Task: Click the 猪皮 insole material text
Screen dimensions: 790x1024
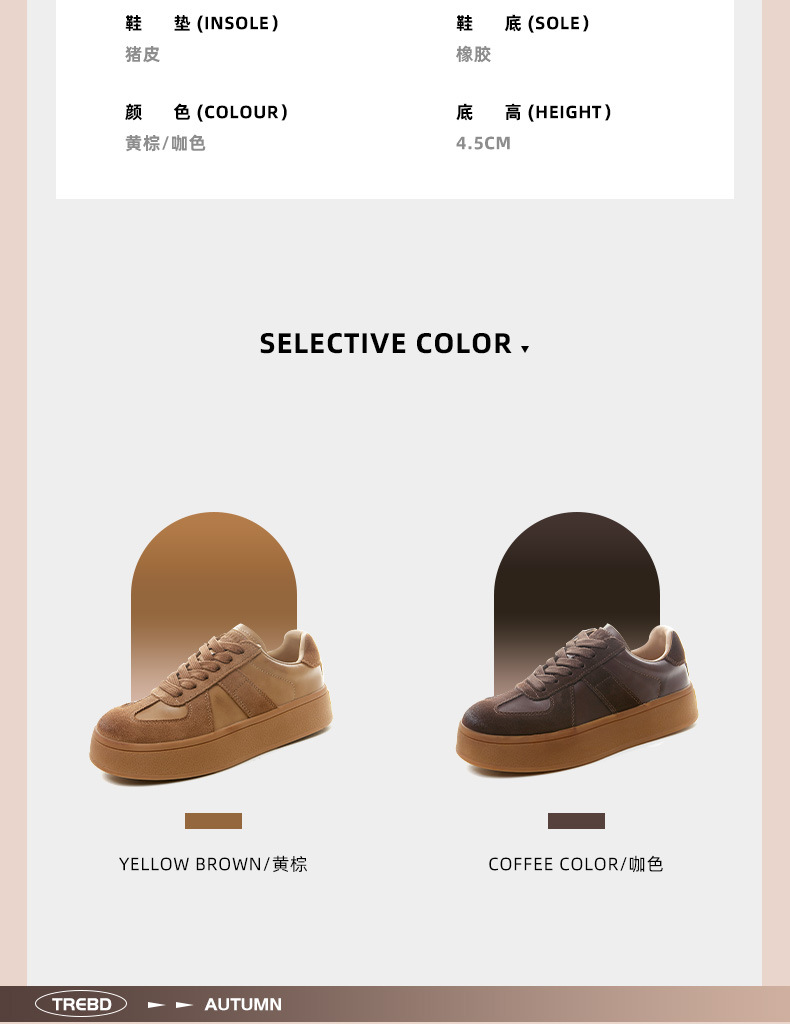Action: point(142,54)
